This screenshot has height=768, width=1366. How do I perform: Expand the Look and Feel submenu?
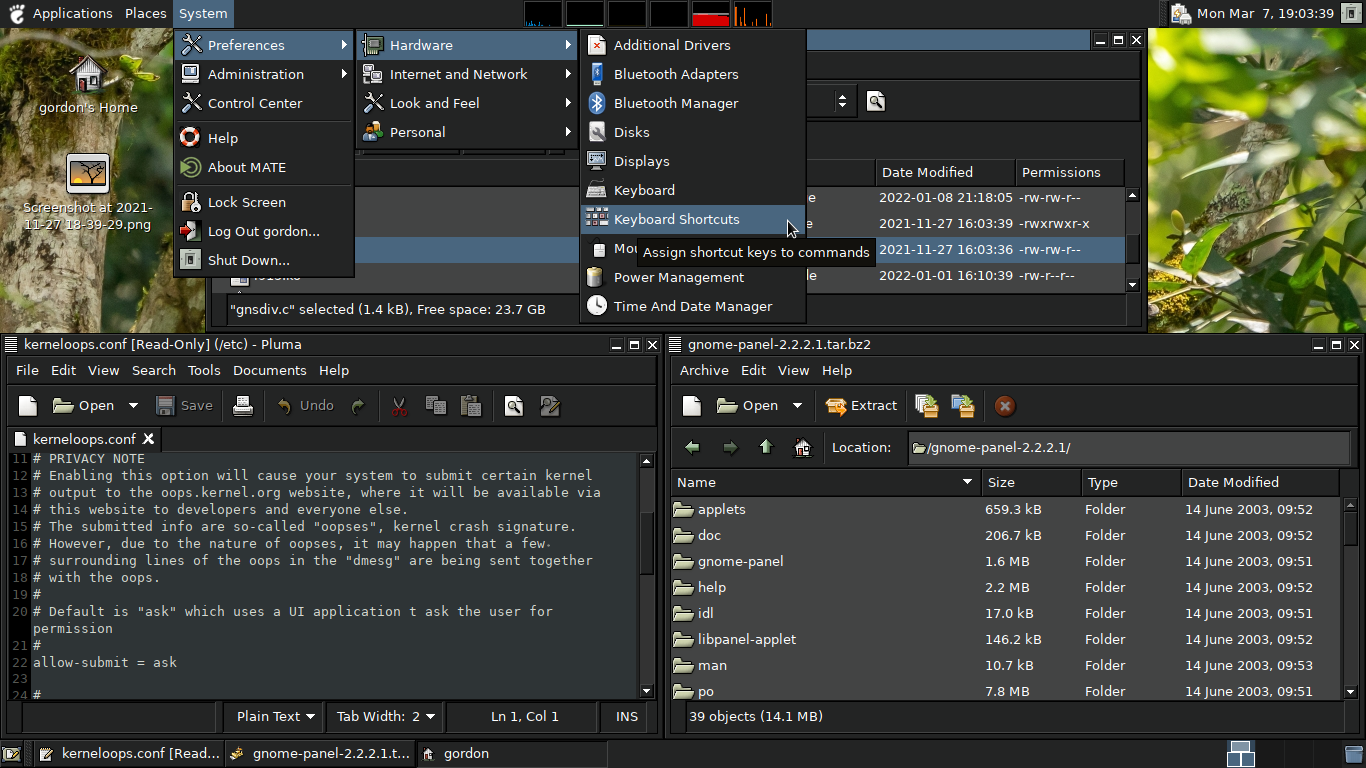[467, 103]
